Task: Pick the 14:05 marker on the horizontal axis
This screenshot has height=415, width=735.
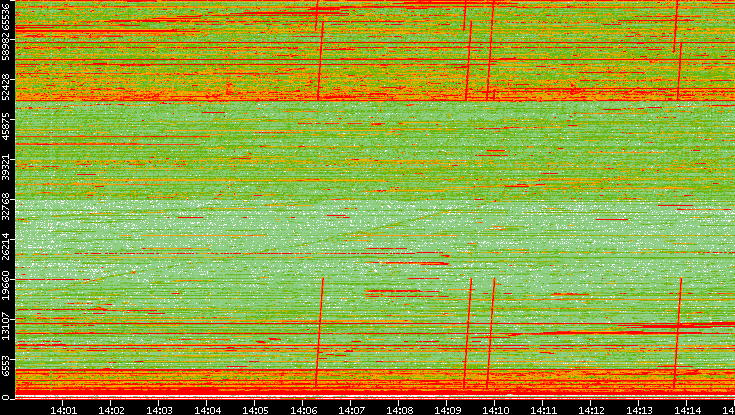Action: (x=255, y=408)
